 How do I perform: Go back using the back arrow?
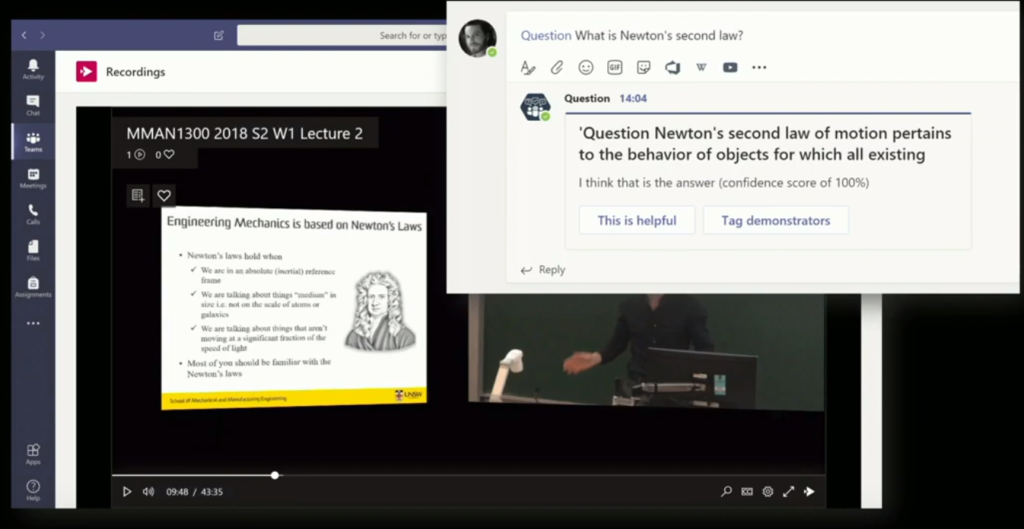24,35
